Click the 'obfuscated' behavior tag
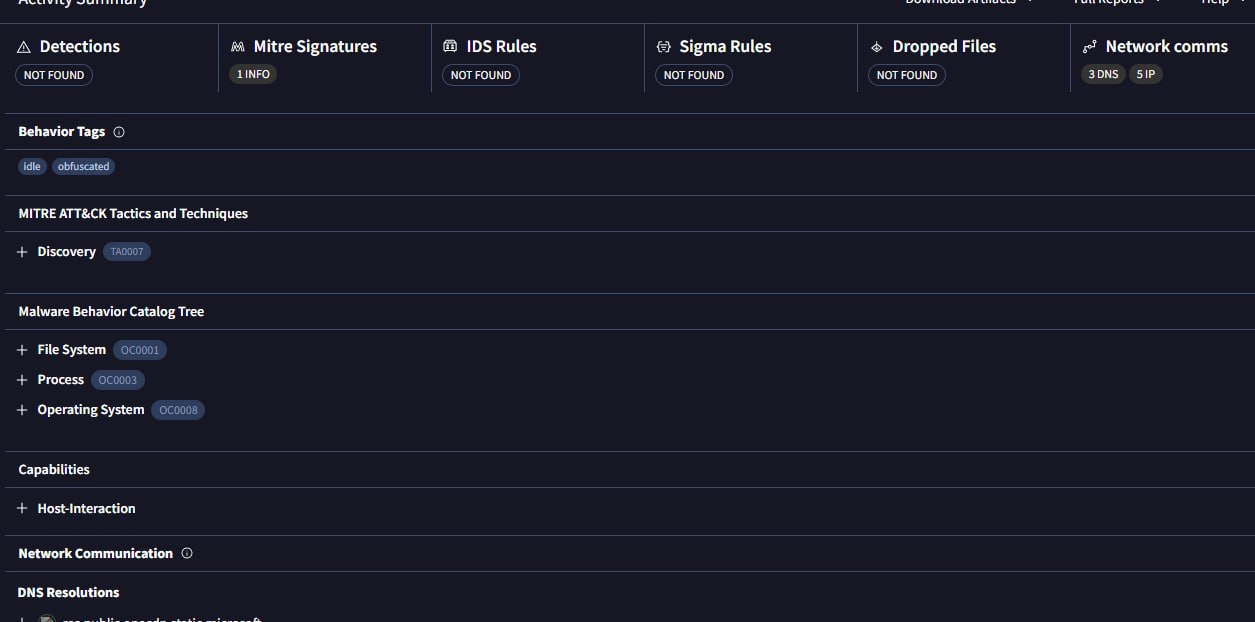Viewport: 1255px width, 622px height. (83, 167)
